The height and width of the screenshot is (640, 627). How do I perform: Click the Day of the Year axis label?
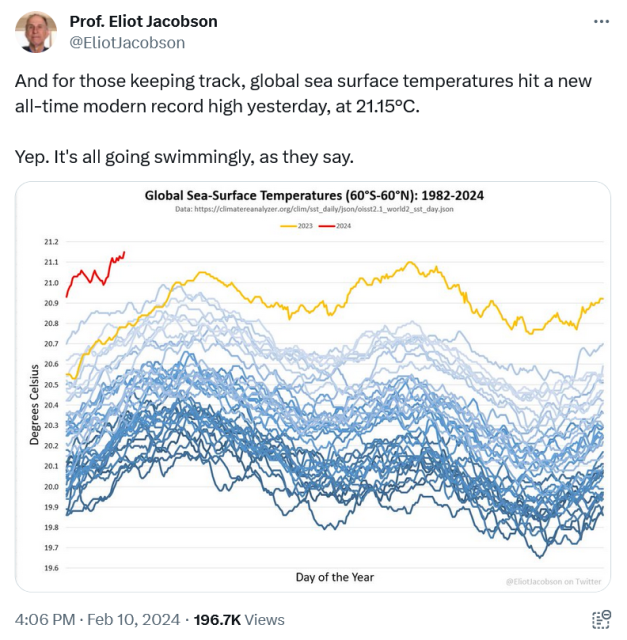point(334,577)
